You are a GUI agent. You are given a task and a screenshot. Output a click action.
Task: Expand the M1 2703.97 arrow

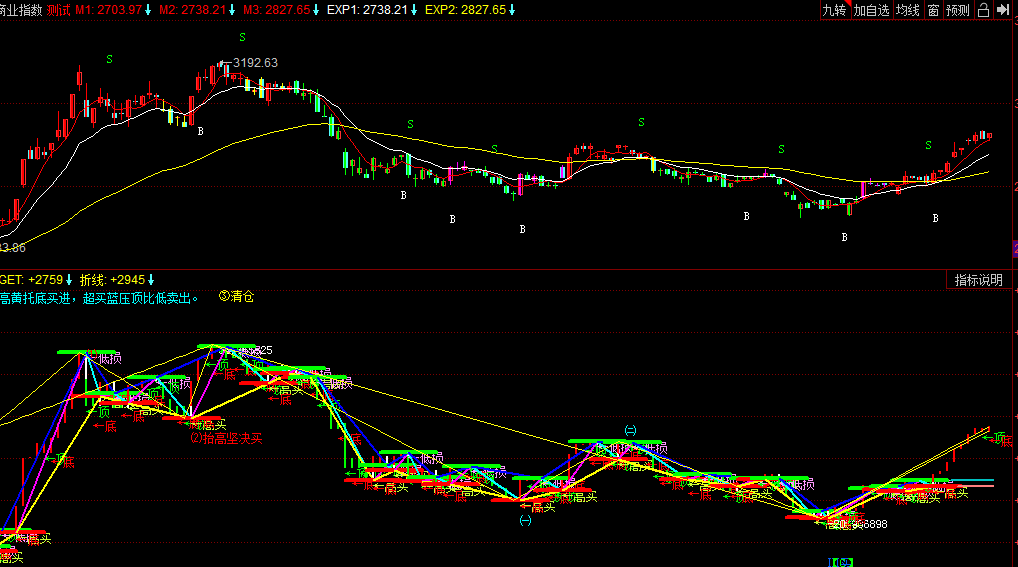[149, 10]
